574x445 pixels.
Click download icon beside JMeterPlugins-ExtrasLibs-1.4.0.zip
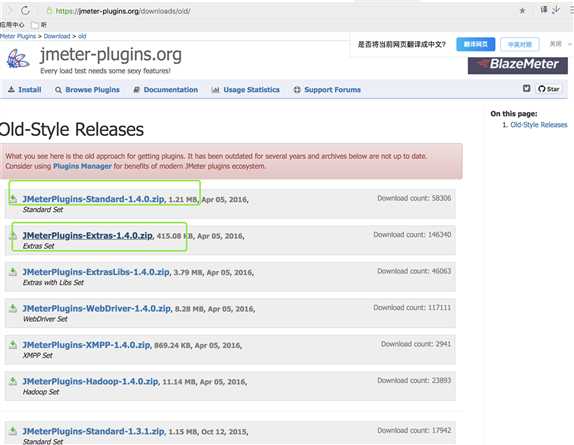(13, 272)
